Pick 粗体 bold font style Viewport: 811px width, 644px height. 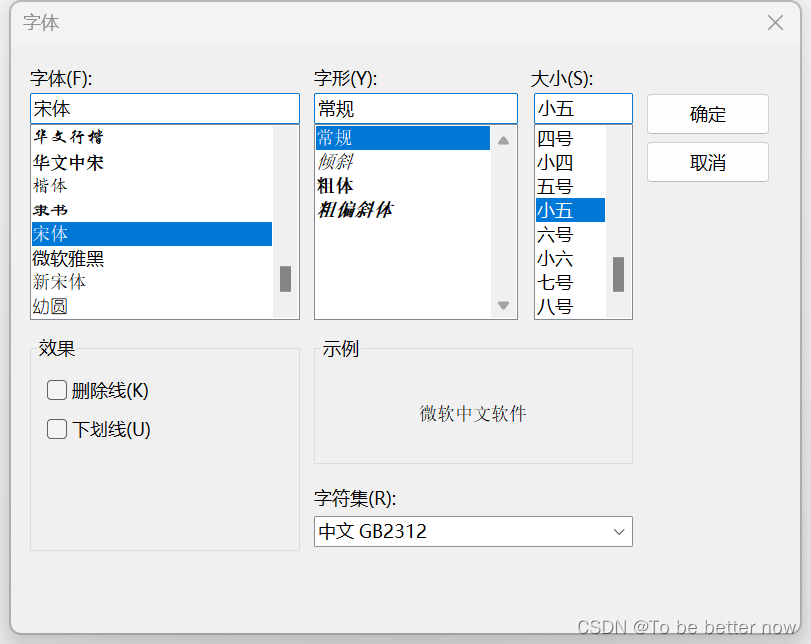pyautogui.click(x=402, y=186)
